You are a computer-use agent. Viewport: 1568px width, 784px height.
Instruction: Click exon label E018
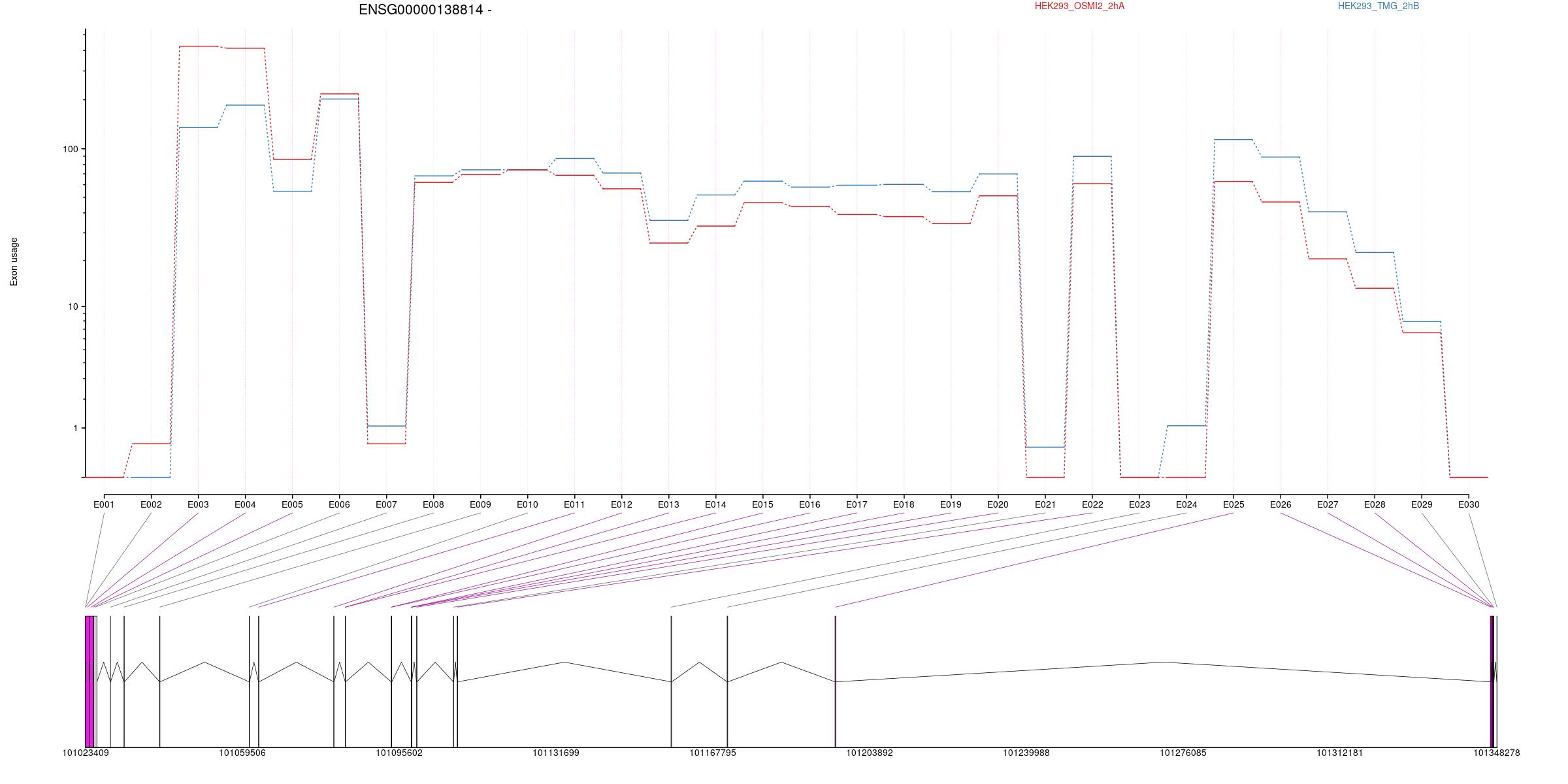[904, 504]
